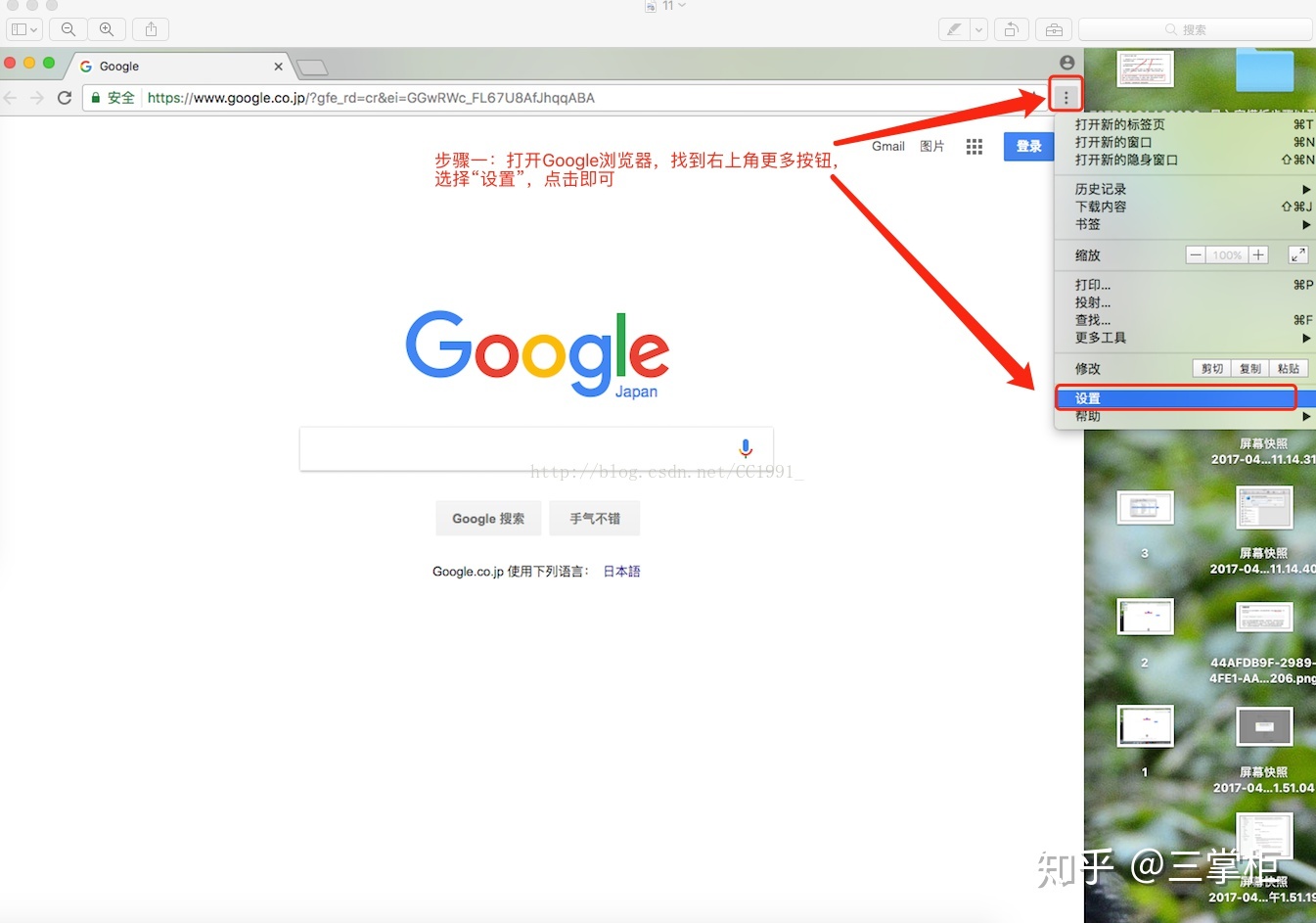The width and height of the screenshot is (1316, 923).
Task: Click the blue 登录 sign-in button
Action: [x=1028, y=147]
